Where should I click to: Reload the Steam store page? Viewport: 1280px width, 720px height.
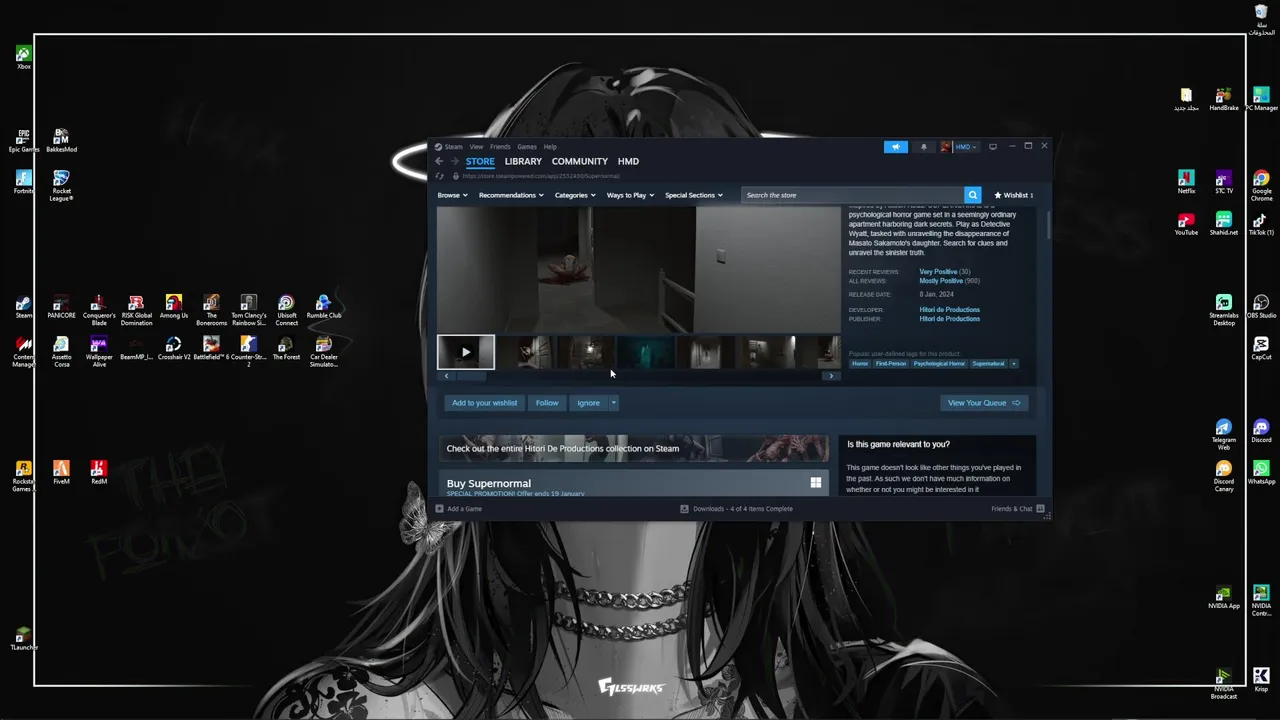[x=439, y=176]
